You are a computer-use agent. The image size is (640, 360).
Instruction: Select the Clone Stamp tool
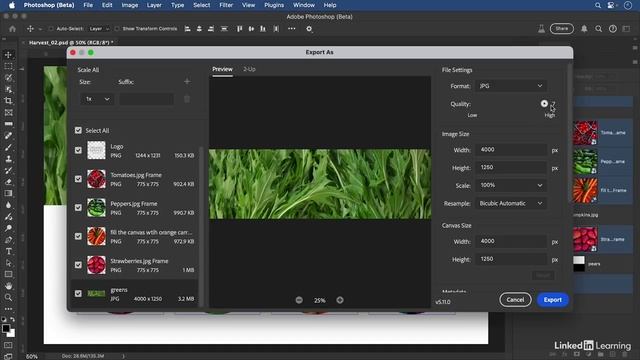[9, 159]
